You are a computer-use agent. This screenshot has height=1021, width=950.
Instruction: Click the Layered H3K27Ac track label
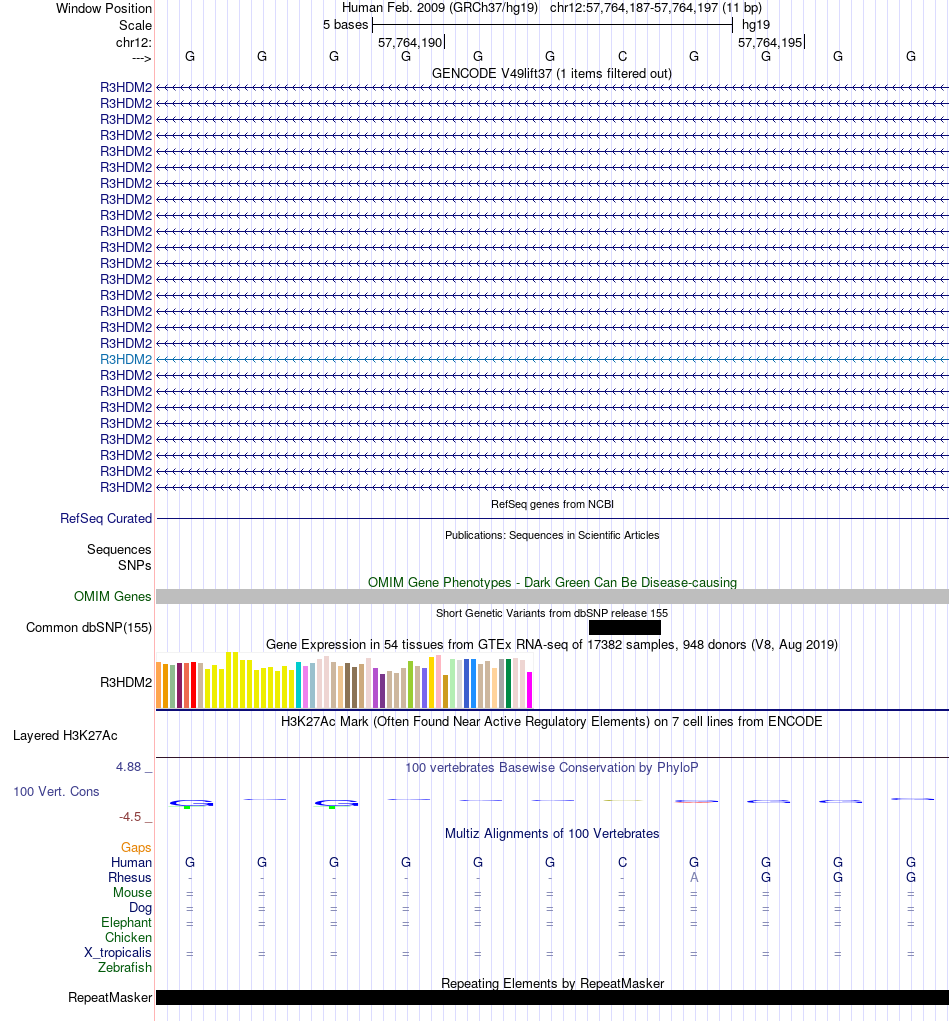(65, 736)
